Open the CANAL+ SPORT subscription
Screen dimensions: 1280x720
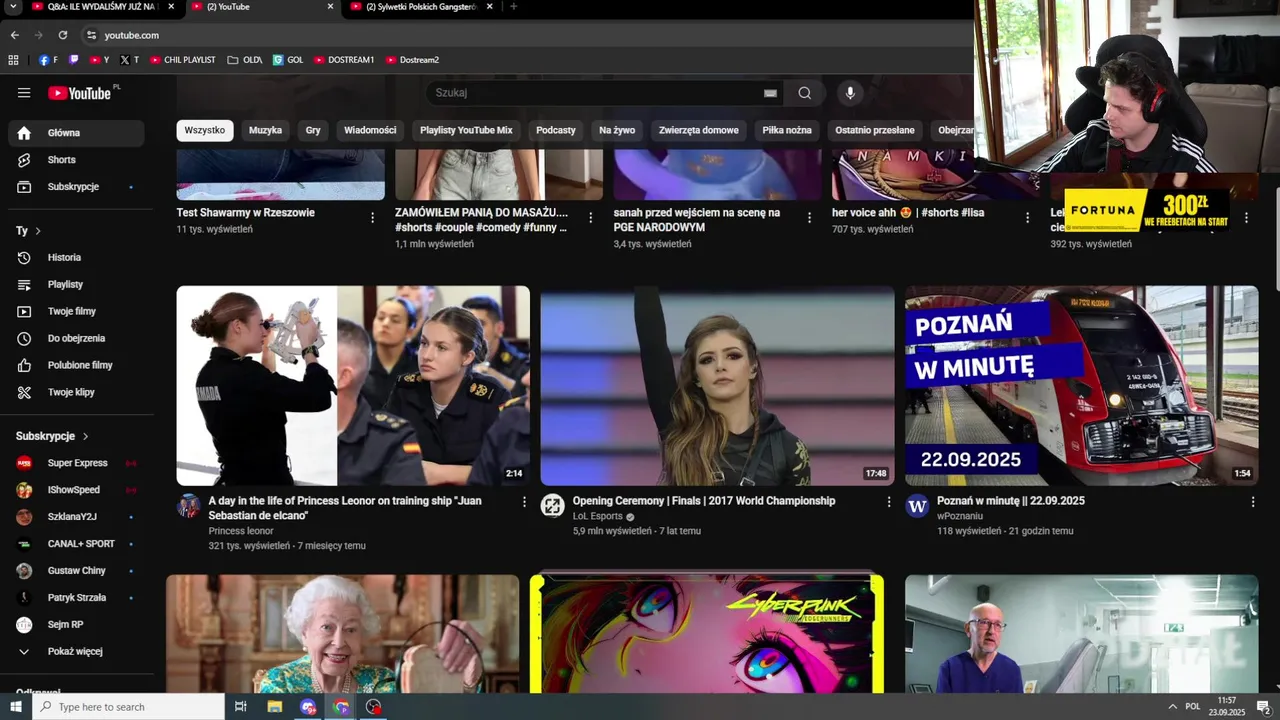[x=81, y=544]
